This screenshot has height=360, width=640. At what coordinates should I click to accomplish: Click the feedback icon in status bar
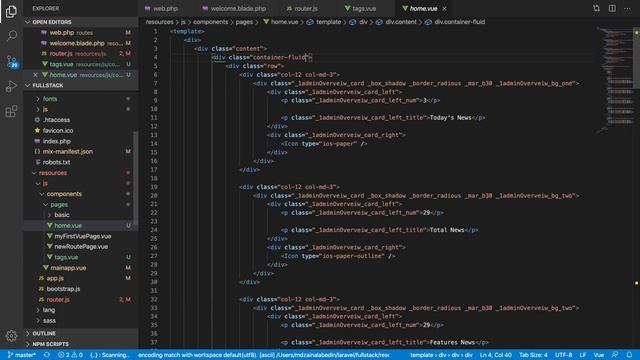(615, 355)
